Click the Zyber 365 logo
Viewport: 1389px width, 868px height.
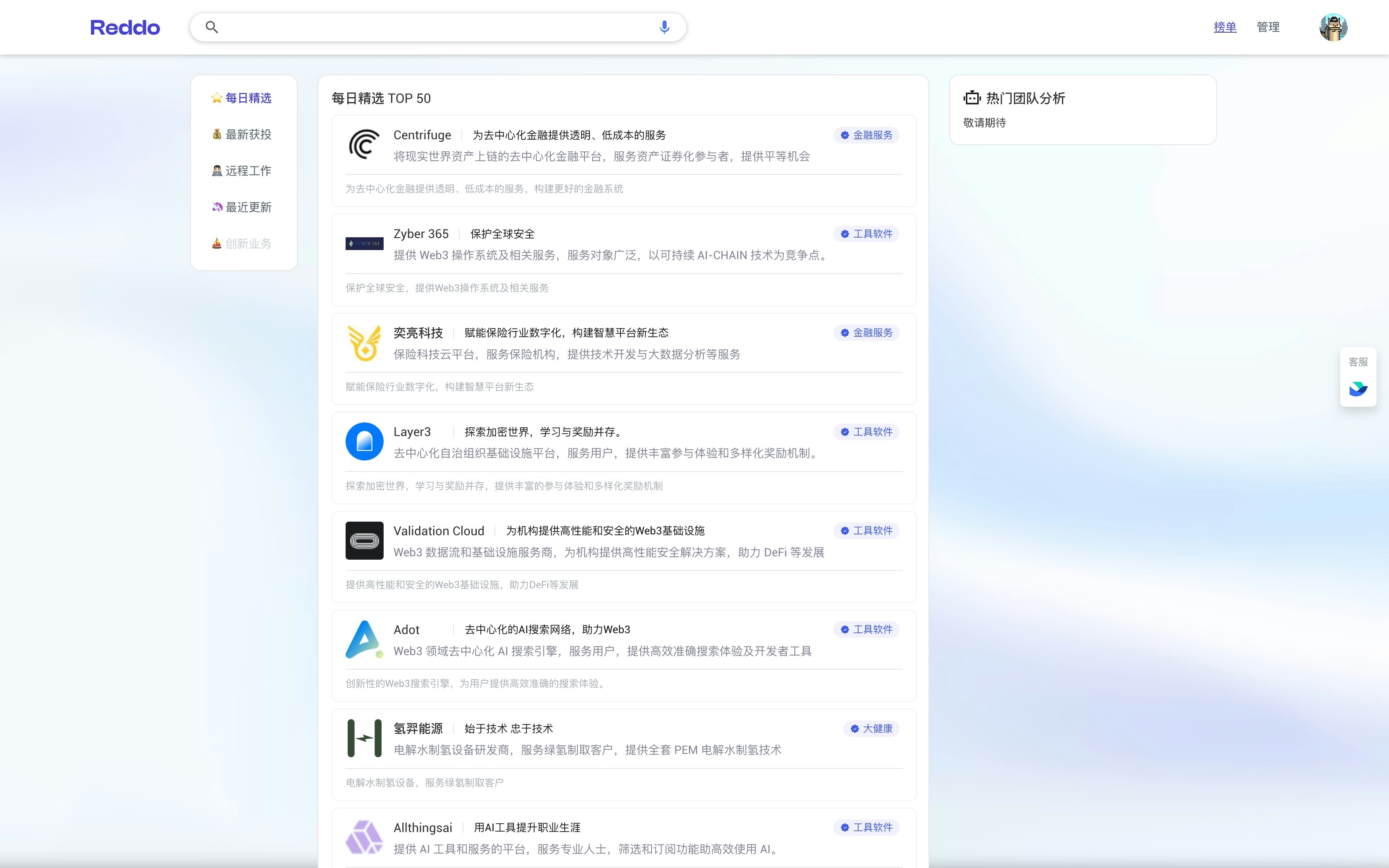click(365, 243)
